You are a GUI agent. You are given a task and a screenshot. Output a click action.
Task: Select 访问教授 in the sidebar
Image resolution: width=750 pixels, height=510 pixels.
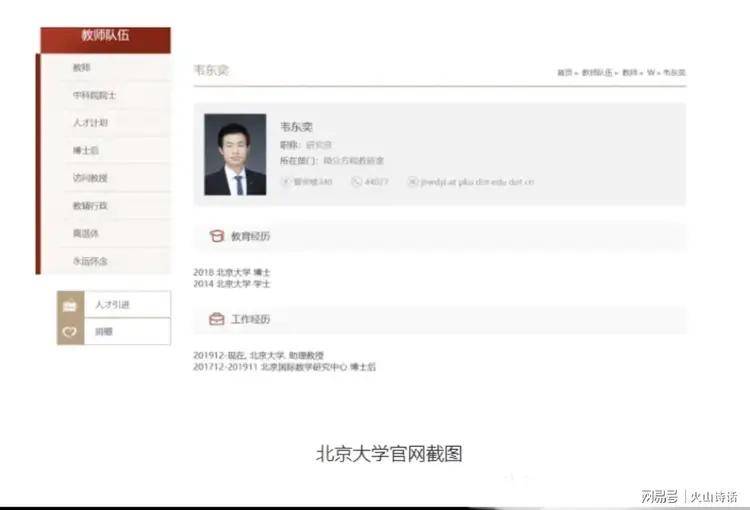(90, 178)
